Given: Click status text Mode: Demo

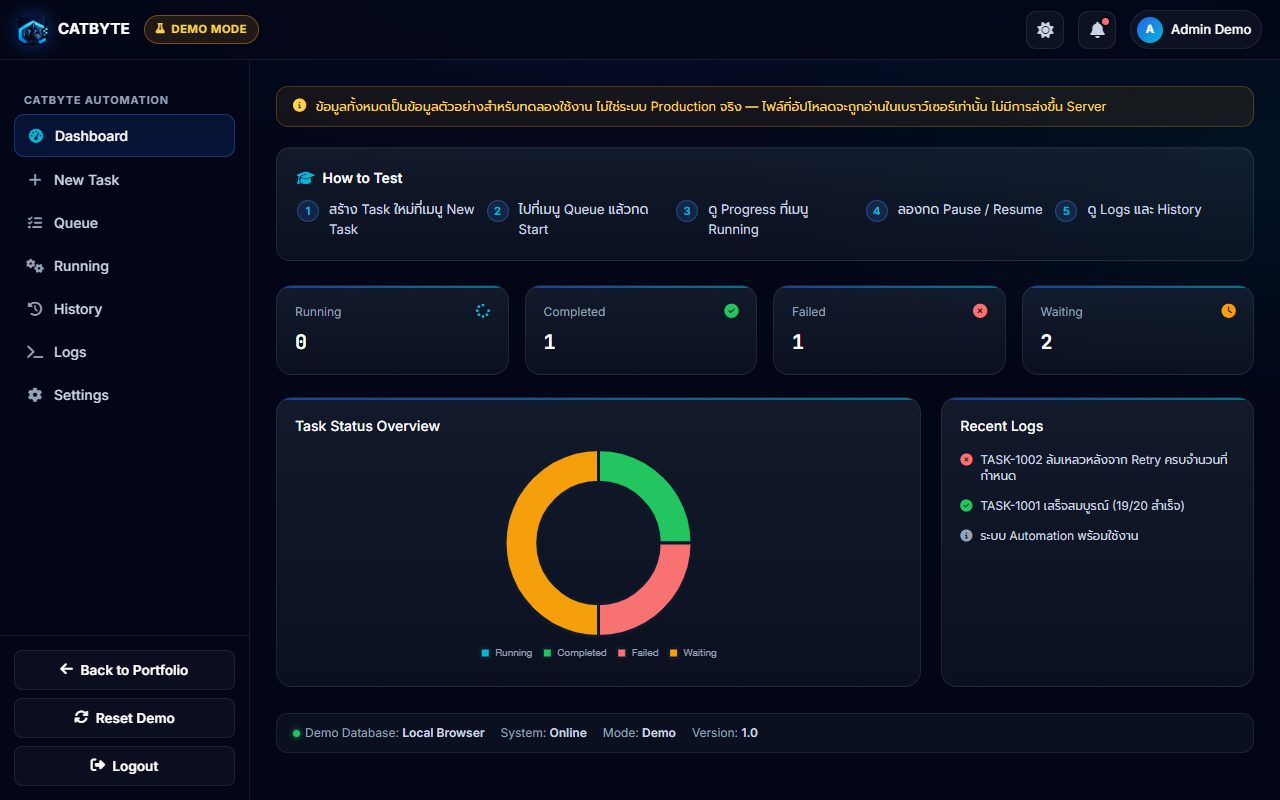Looking at the screenshot, I should coord(639,733).
